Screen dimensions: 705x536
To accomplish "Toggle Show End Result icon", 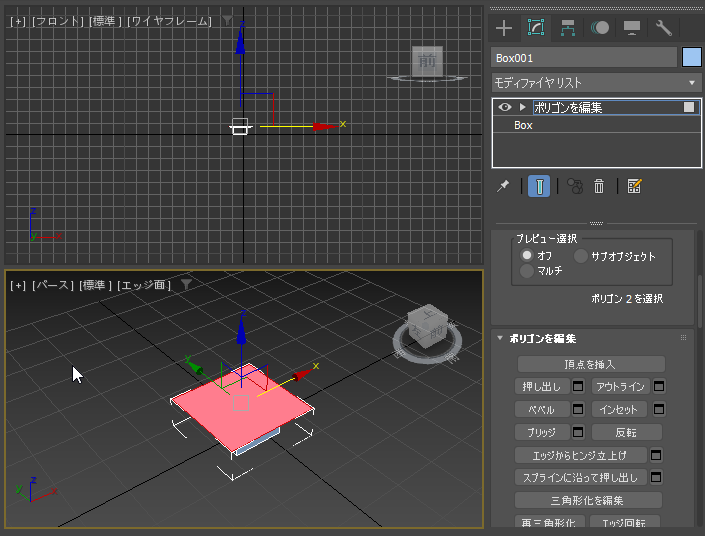I will click(539, 186).
